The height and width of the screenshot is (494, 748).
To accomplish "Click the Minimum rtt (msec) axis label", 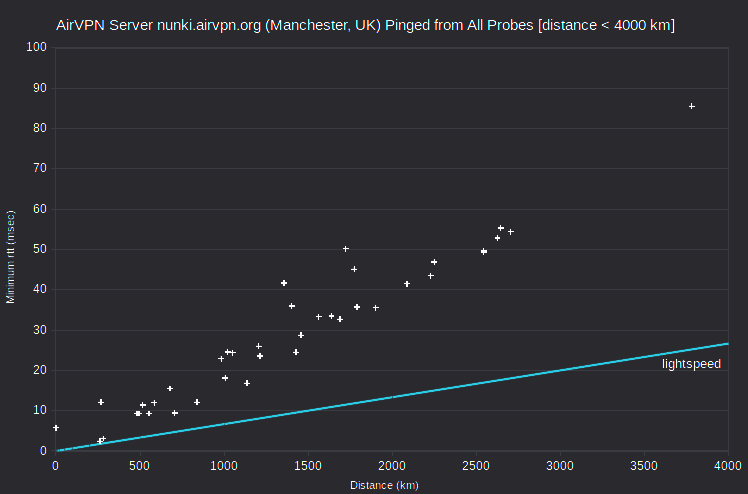I will click(10, 257).
